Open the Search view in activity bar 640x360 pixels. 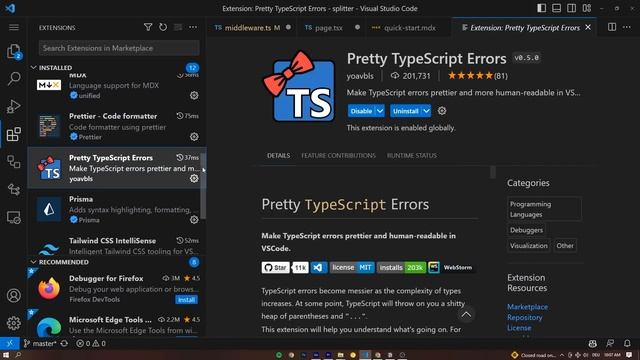13,78
